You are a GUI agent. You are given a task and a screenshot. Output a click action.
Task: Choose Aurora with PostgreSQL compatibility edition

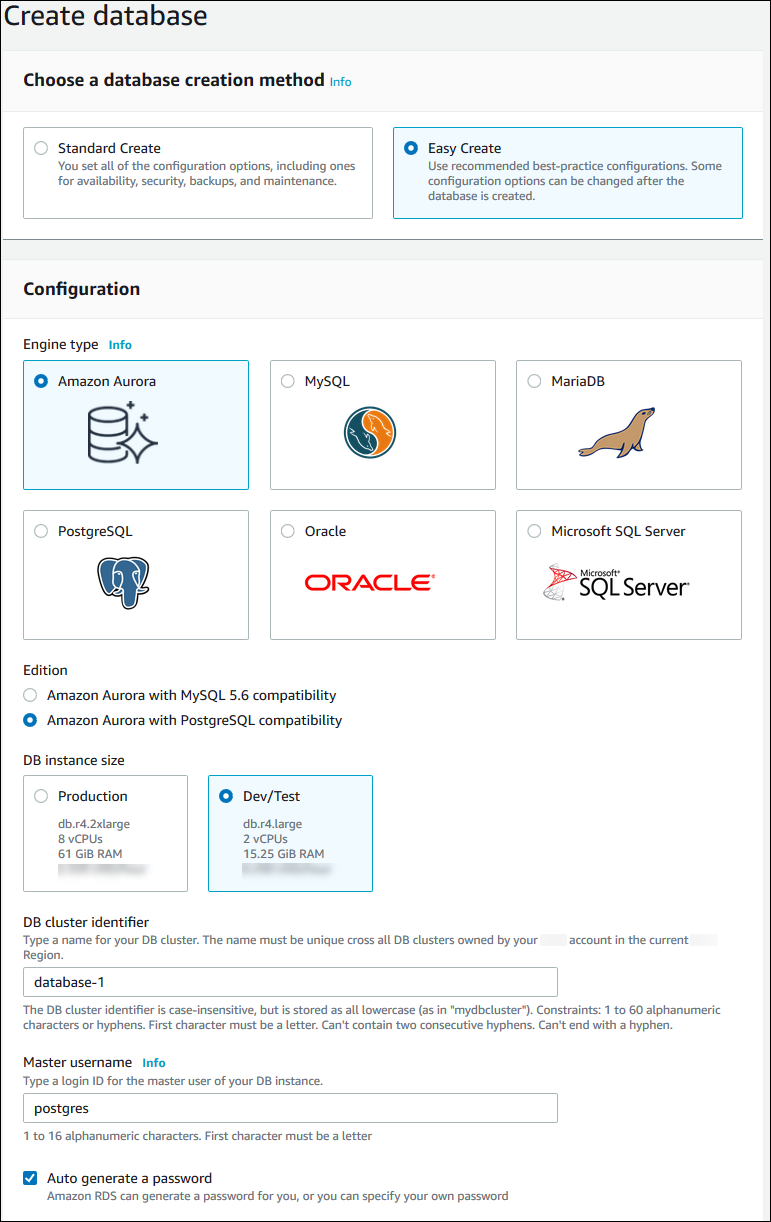click(32, 720)
